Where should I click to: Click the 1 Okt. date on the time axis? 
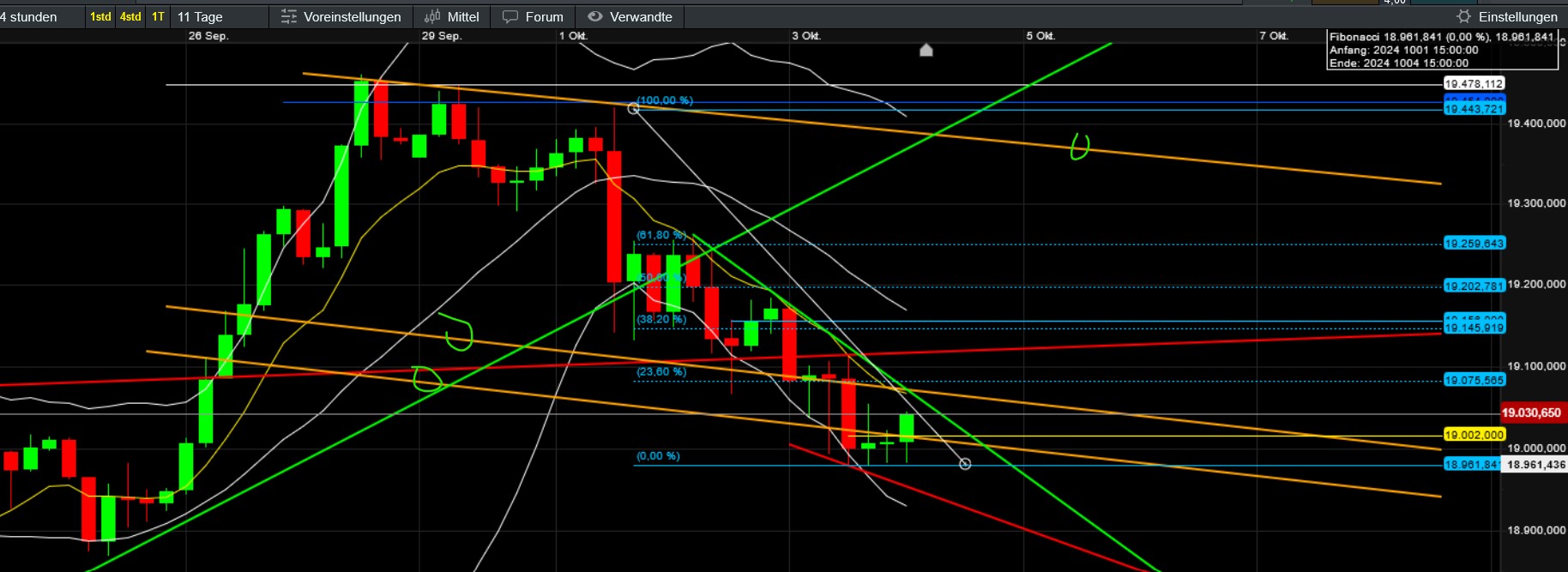[573, 36]
